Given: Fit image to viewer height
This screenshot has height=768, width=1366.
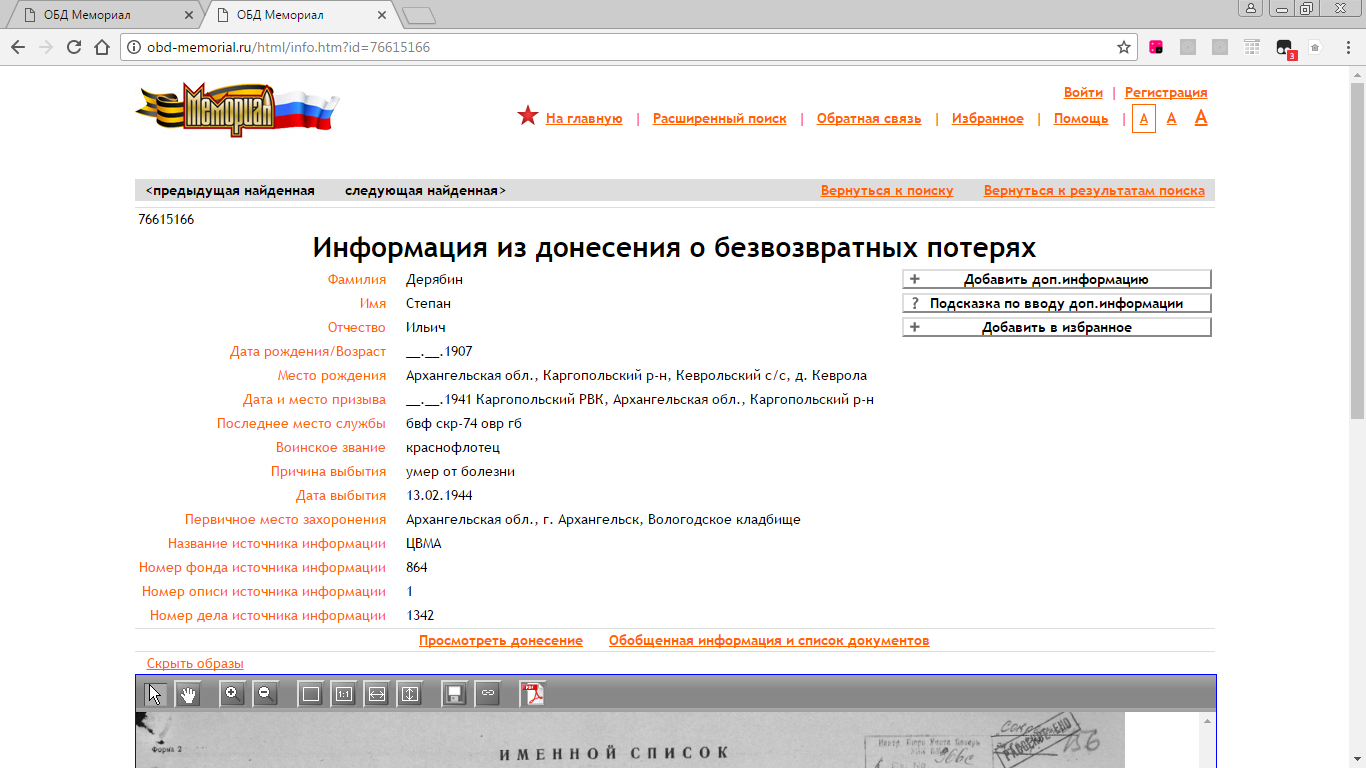Looking at the screenshot, I should (409, 694).
